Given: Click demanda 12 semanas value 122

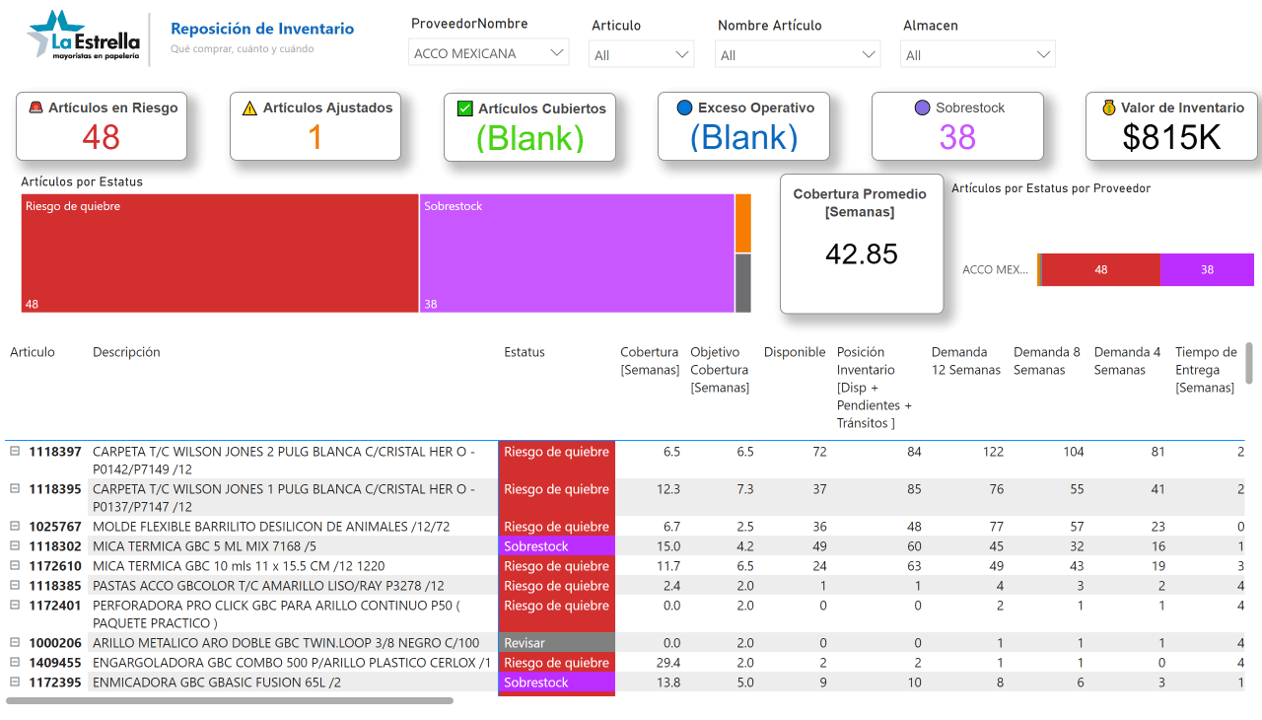Looking at the screenshot, I should [x=992, y=452].
